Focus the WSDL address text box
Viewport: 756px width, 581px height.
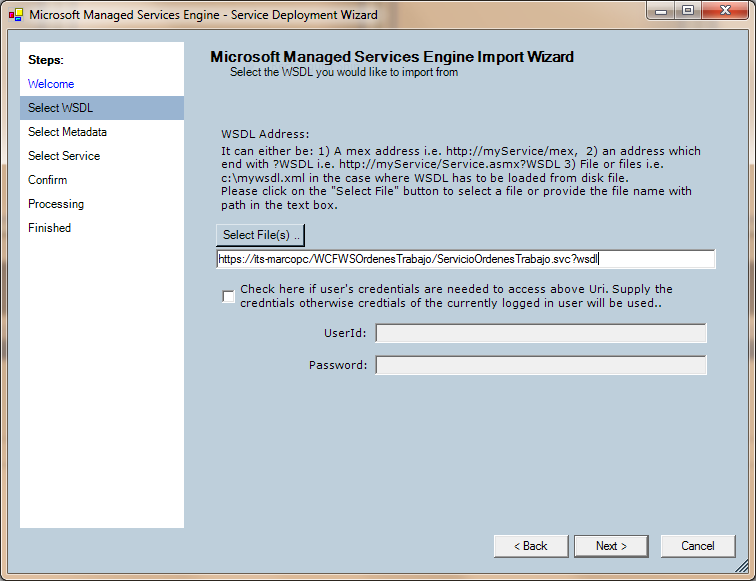(466, 259)
